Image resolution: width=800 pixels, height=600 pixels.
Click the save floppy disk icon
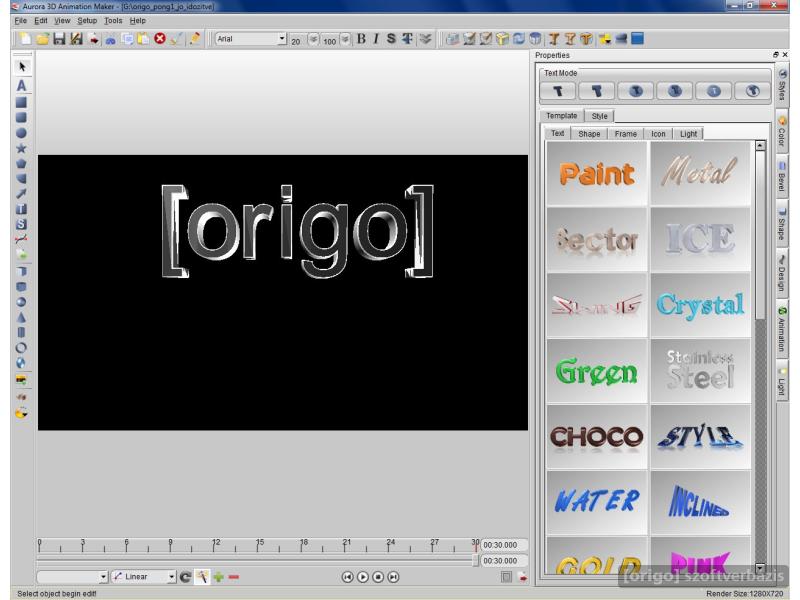click(x=59, y=39)
